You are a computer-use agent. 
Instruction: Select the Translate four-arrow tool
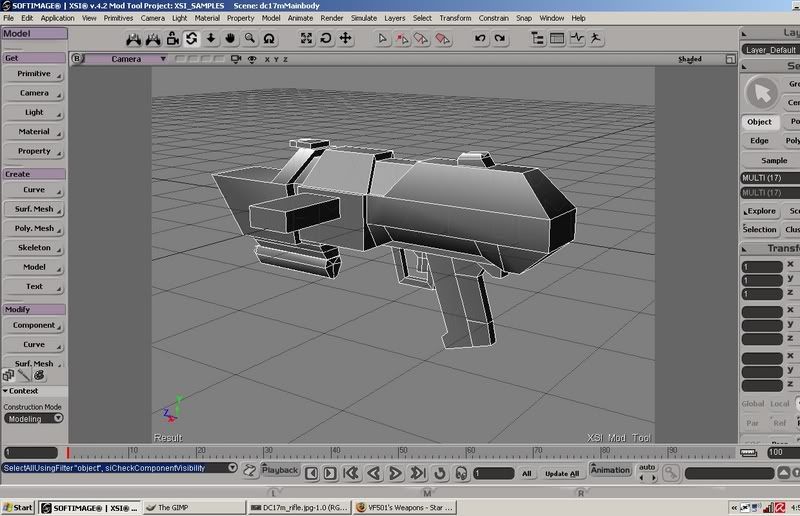[x=345, y=38]
